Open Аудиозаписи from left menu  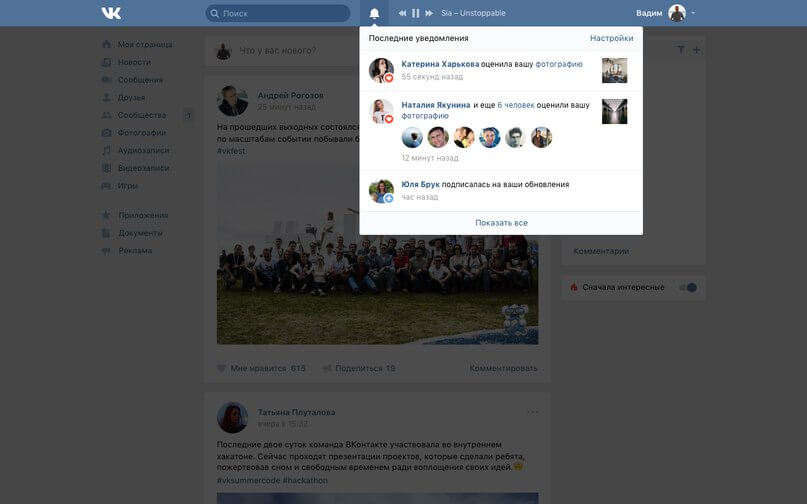pyautogui.click(x=143, y=150)
